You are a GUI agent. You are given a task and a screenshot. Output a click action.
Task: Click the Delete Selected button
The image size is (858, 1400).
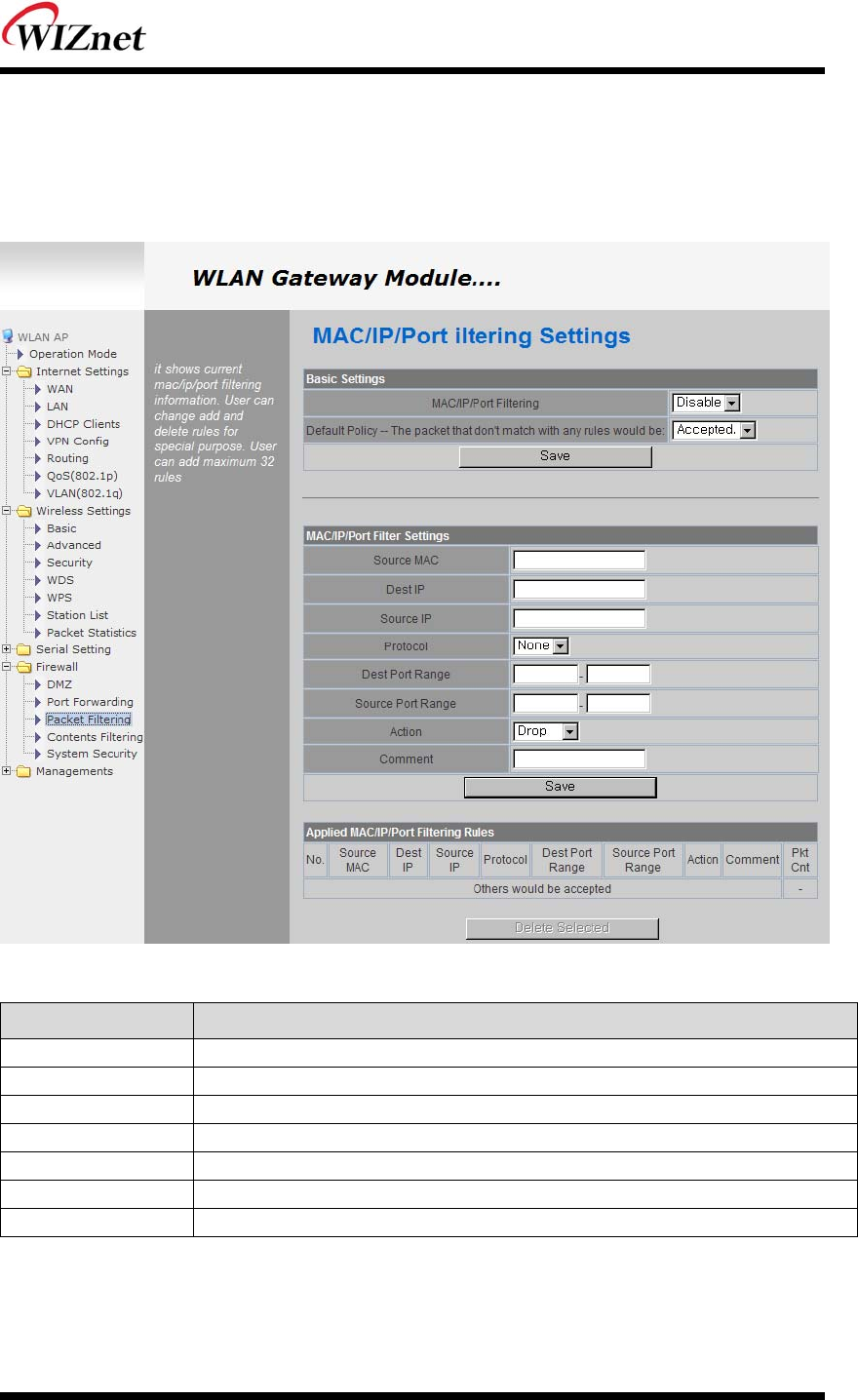[562, 928]
